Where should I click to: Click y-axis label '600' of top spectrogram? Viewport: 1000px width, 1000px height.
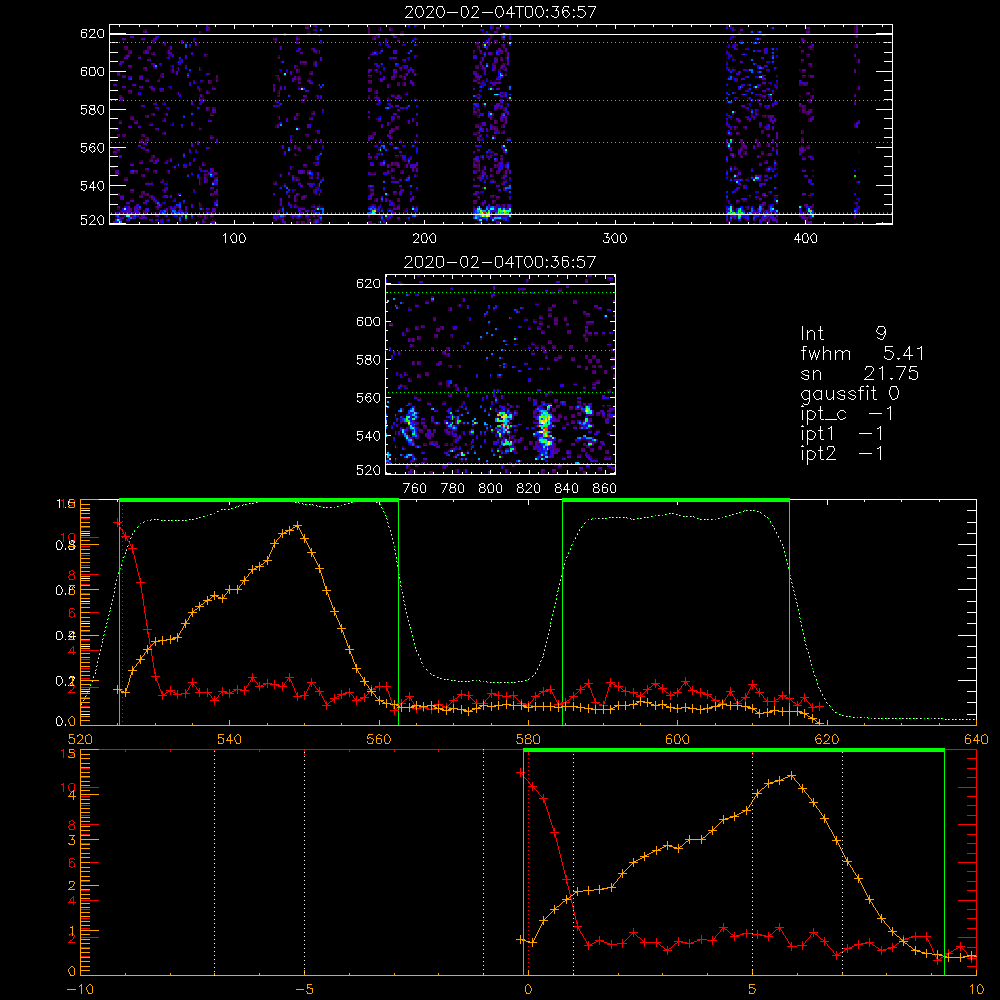coord(92,71)
